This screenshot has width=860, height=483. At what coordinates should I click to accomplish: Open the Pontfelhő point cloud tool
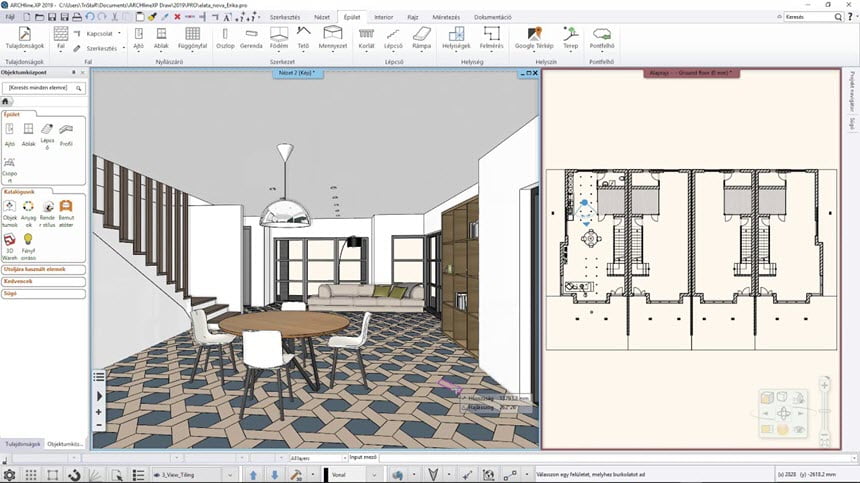[x=602, y=38]
